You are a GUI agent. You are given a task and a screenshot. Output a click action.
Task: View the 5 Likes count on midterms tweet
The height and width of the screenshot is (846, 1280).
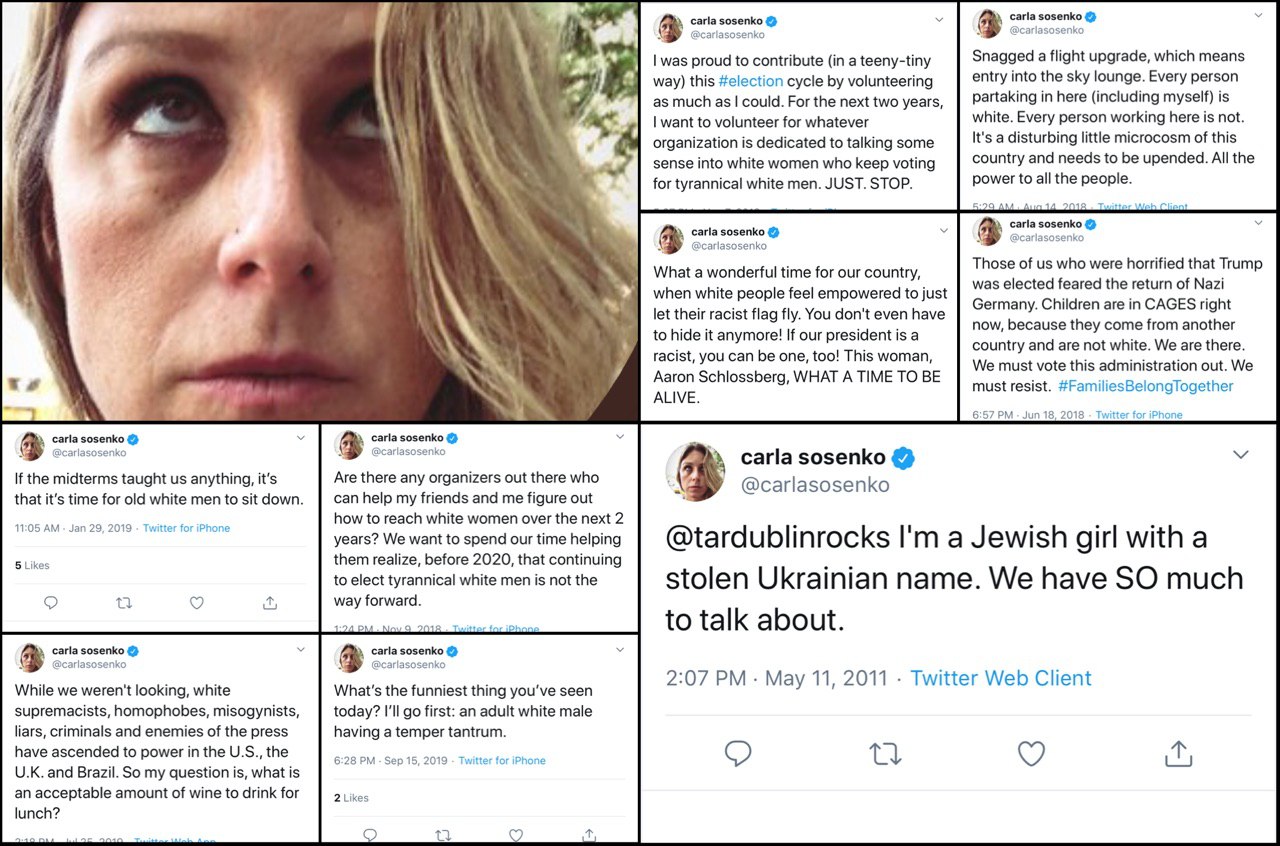click(32, 566)
